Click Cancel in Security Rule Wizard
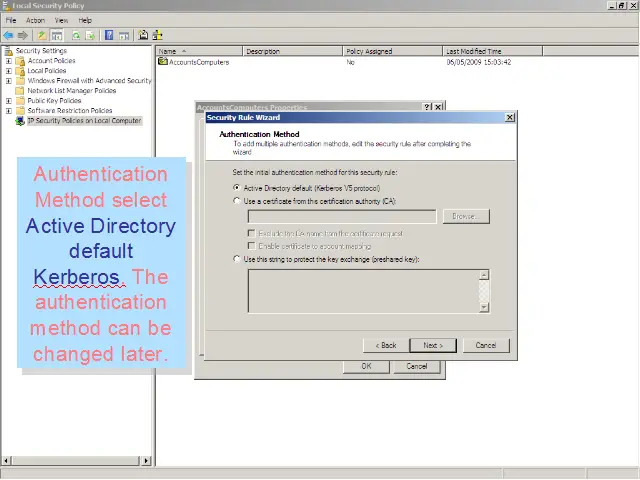This screenshot has width=640, height=480. pyautogui.click(x=486, y=345)
